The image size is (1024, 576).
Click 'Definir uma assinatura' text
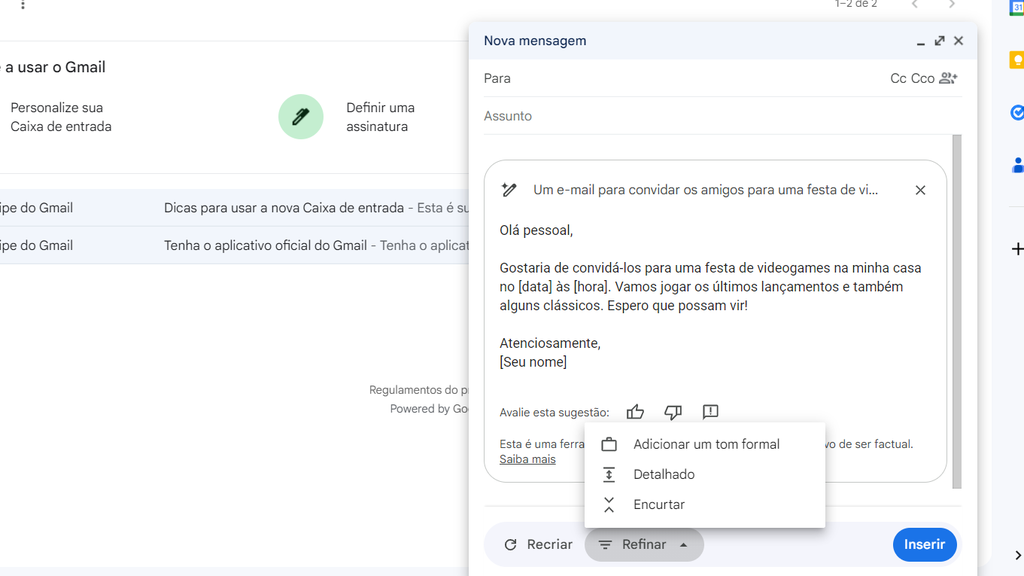(380, 117)
